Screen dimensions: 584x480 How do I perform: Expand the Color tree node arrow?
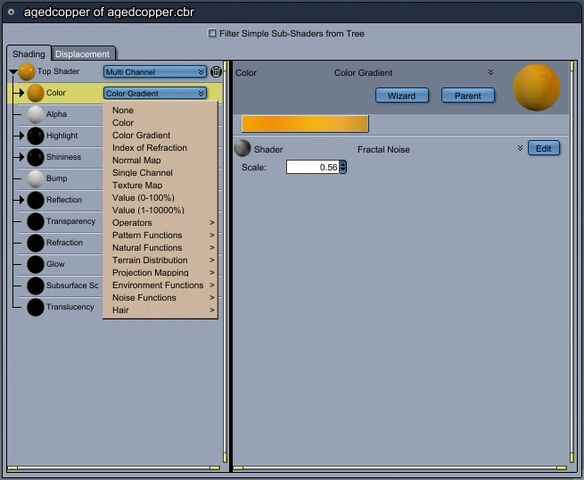21,93
